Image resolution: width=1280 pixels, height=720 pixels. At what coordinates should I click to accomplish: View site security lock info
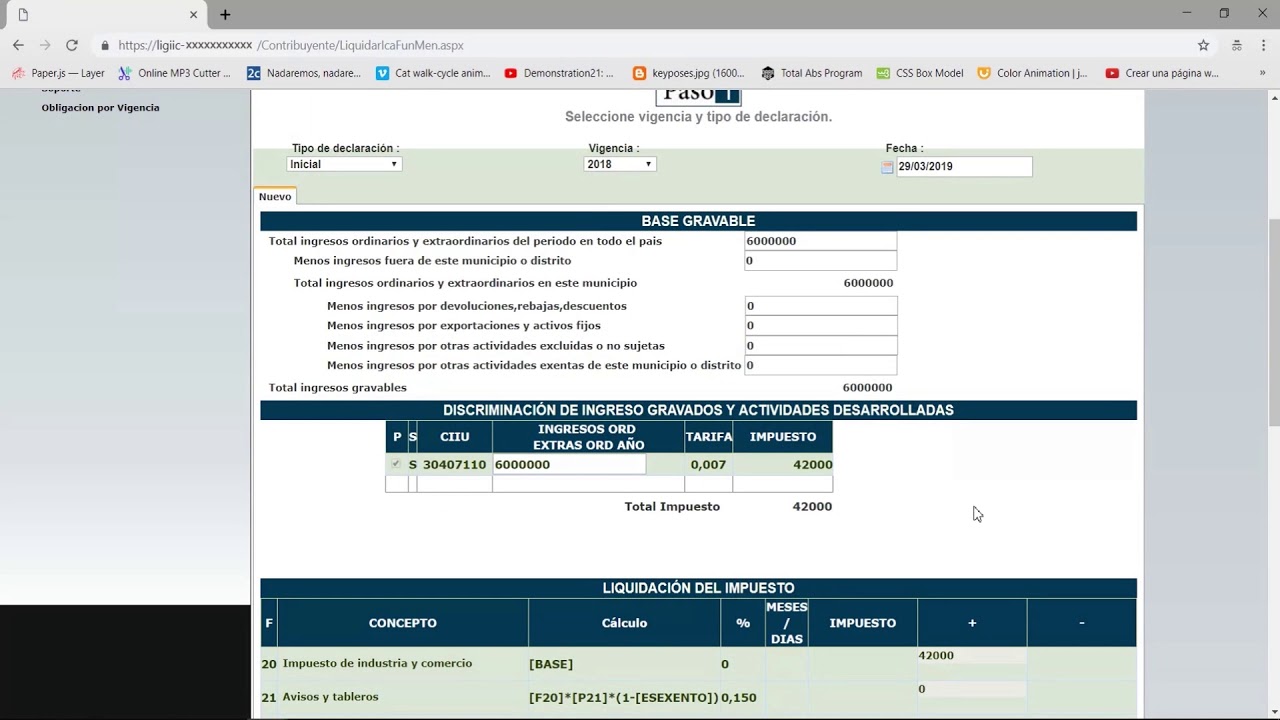pos(105,45)
